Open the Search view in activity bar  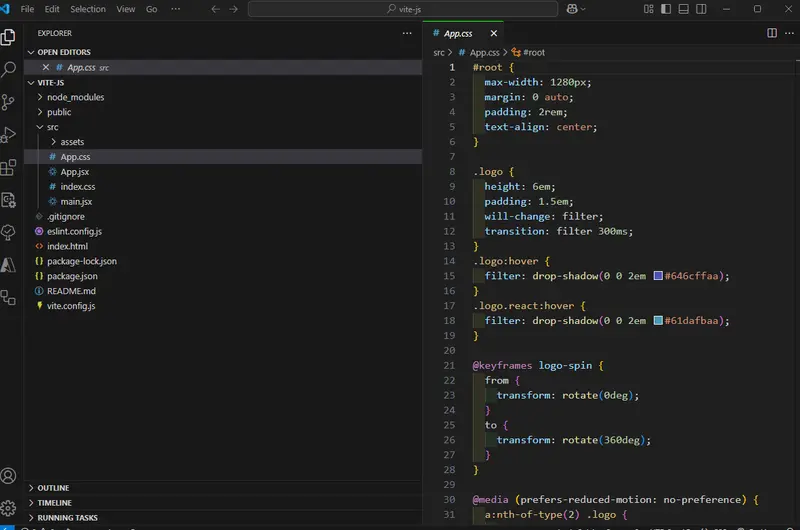[9, 70]
